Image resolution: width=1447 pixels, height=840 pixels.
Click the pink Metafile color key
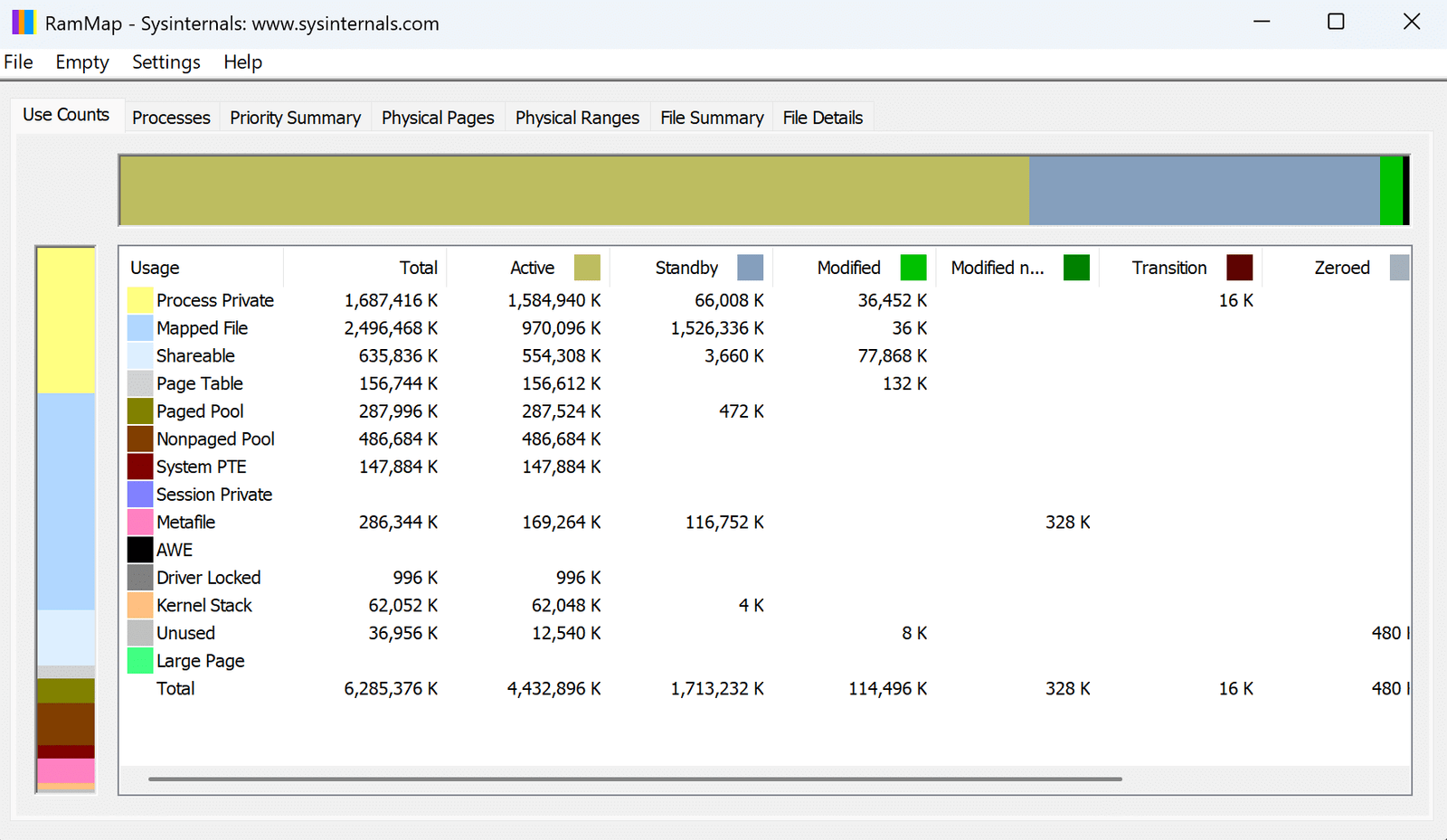pyautogui.click(x=139, y=522)
